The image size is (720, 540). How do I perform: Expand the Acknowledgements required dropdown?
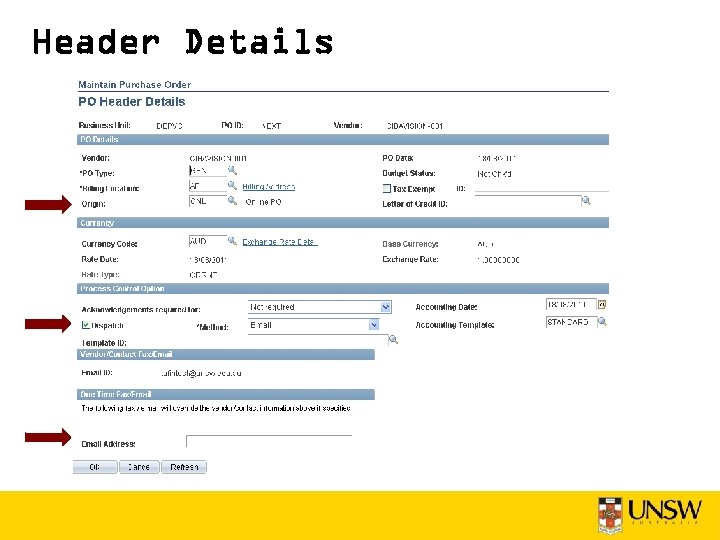[x=386, y=307]
